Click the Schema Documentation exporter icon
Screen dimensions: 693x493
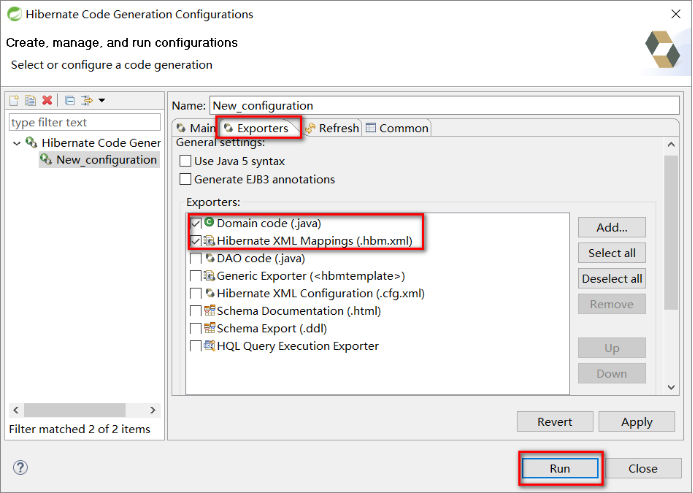tap(209, 310)
